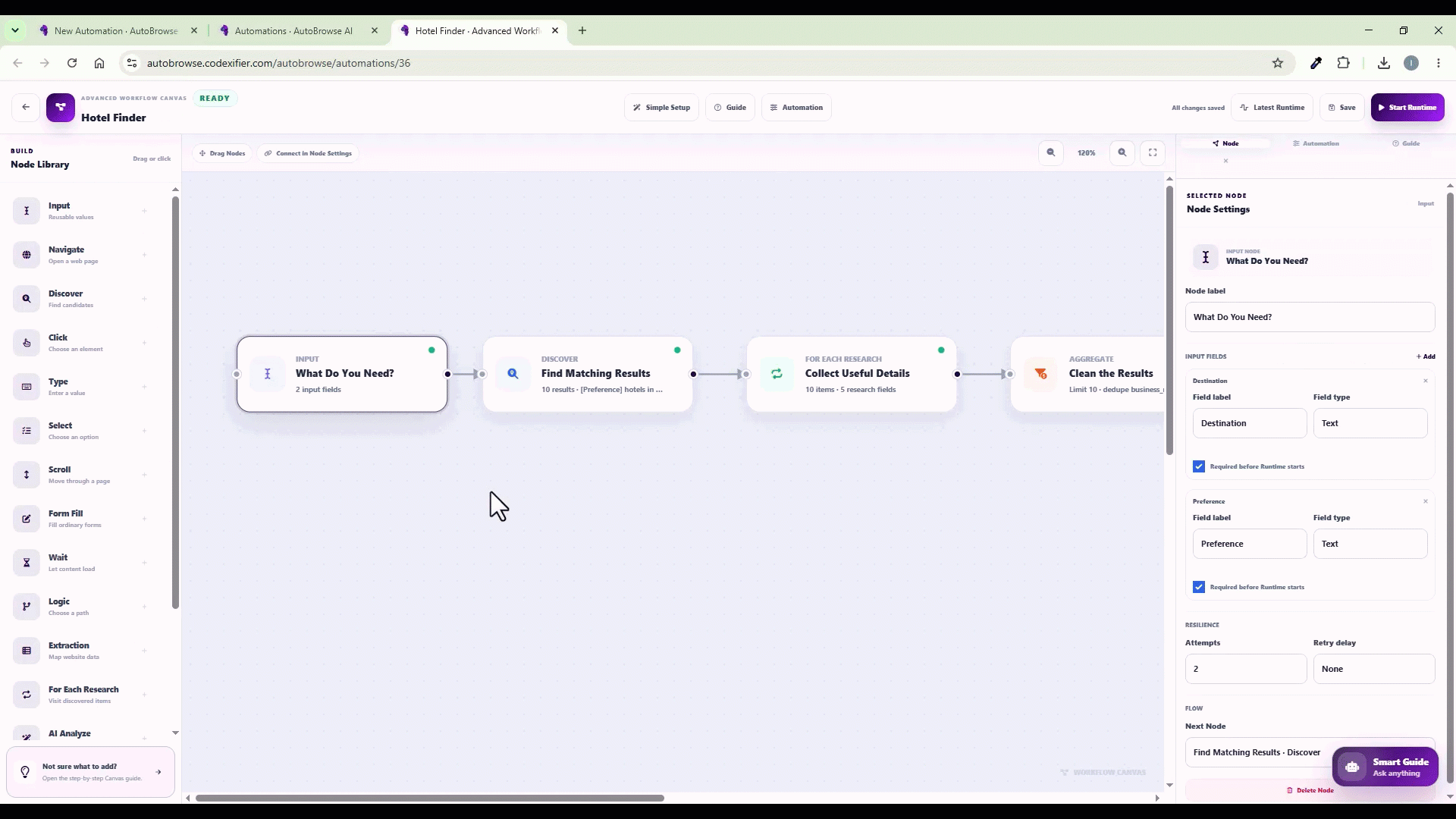This screenshot has width=1456, height=819.
Task: Click Delete Node
Action: tap(1310, 790)
